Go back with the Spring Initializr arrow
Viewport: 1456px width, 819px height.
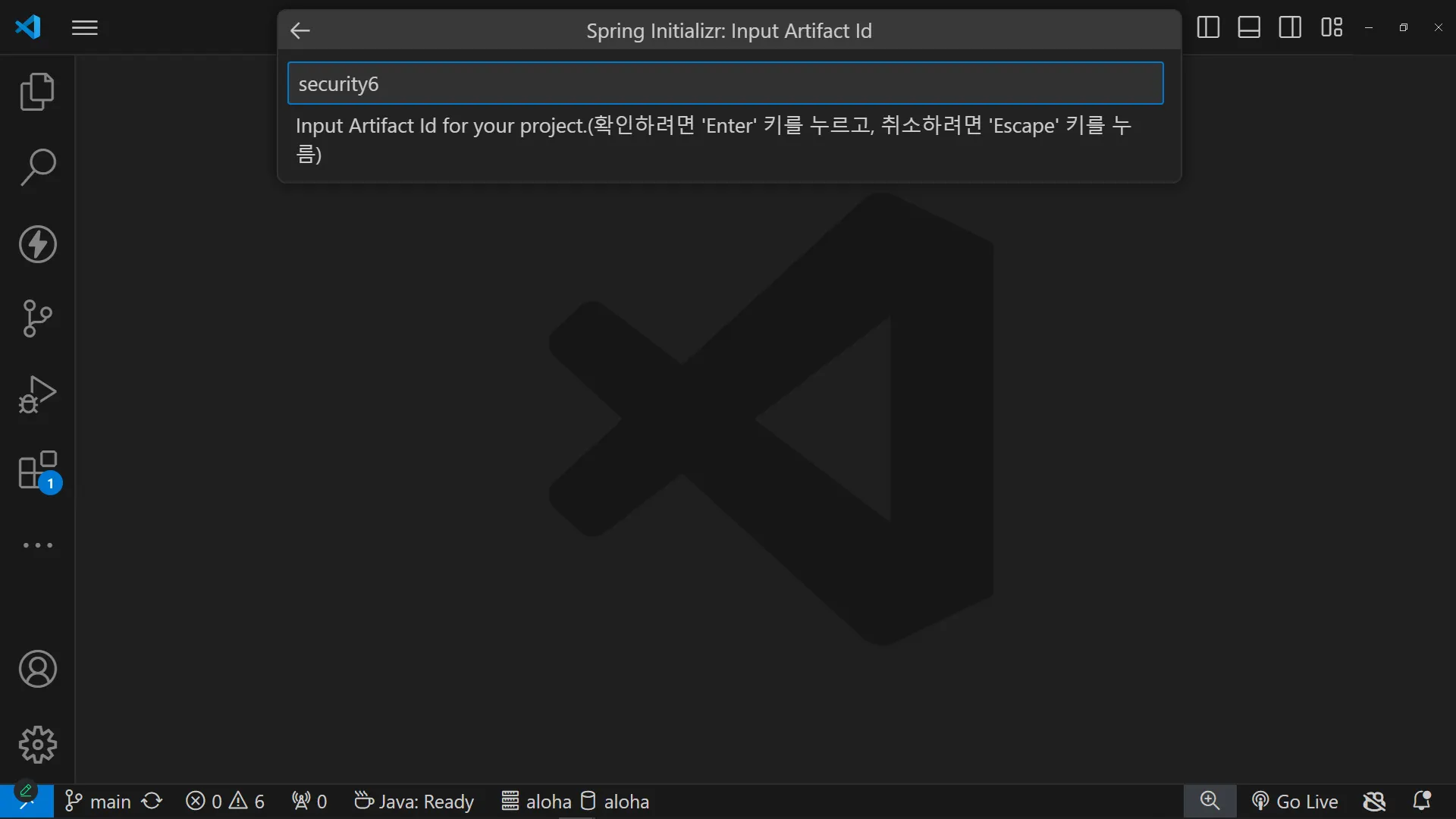click(300, 30)
